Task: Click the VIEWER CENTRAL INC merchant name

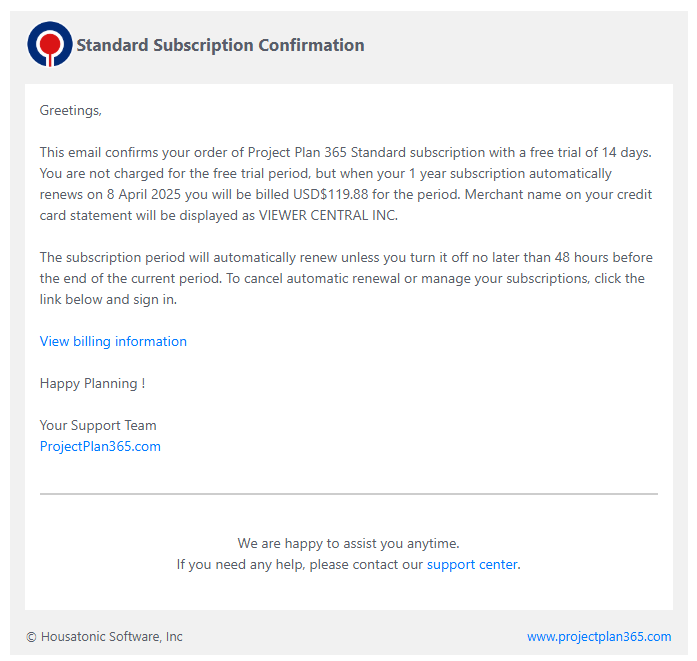Action: [x=328, y=215]
